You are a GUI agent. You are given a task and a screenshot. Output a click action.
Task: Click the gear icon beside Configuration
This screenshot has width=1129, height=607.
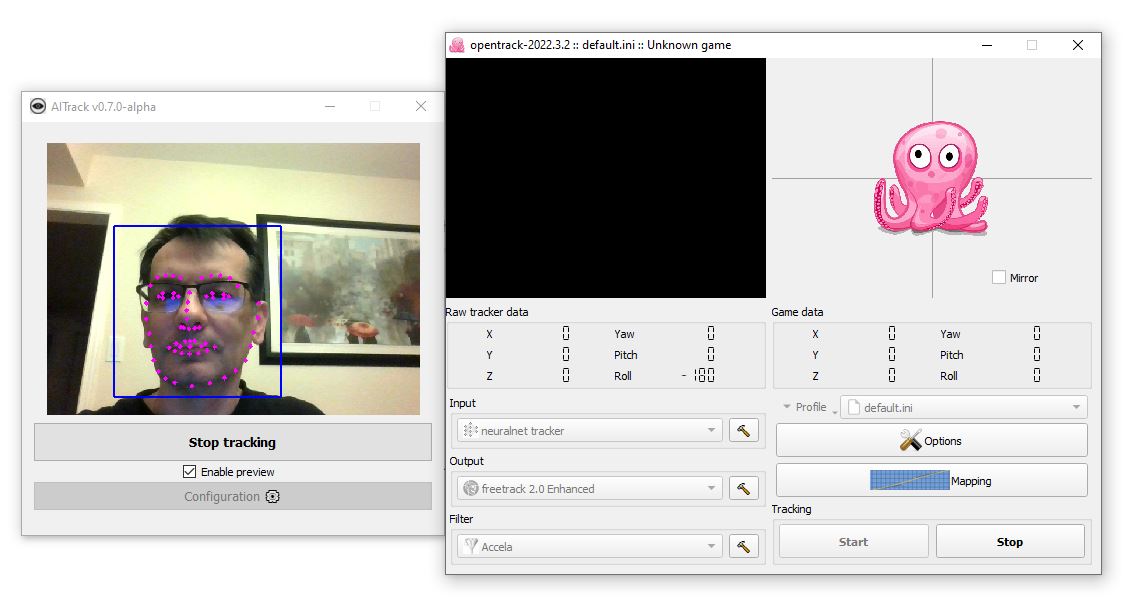273,497
